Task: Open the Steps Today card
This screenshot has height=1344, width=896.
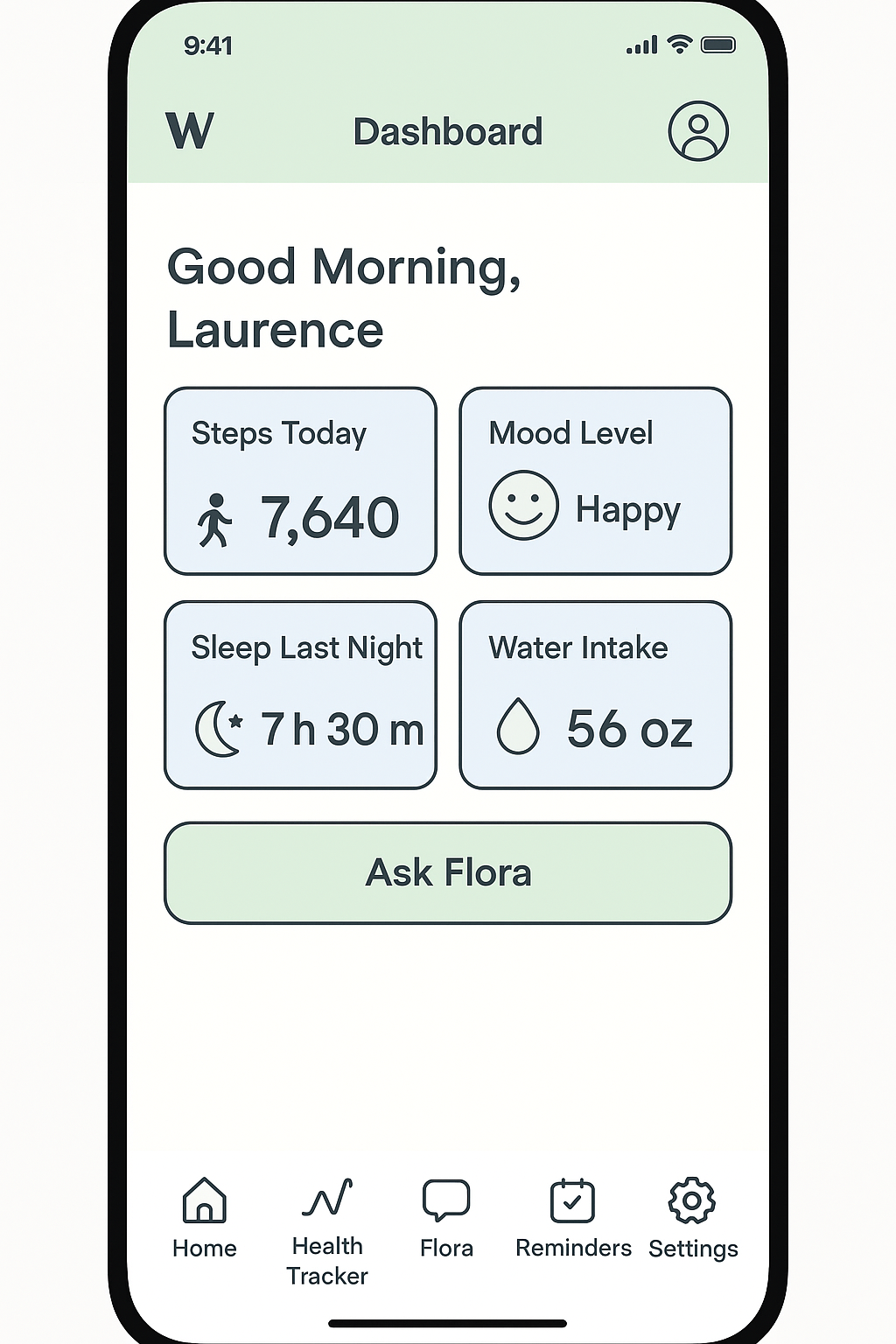Action: pyautogui.click(x=300, y=480)
